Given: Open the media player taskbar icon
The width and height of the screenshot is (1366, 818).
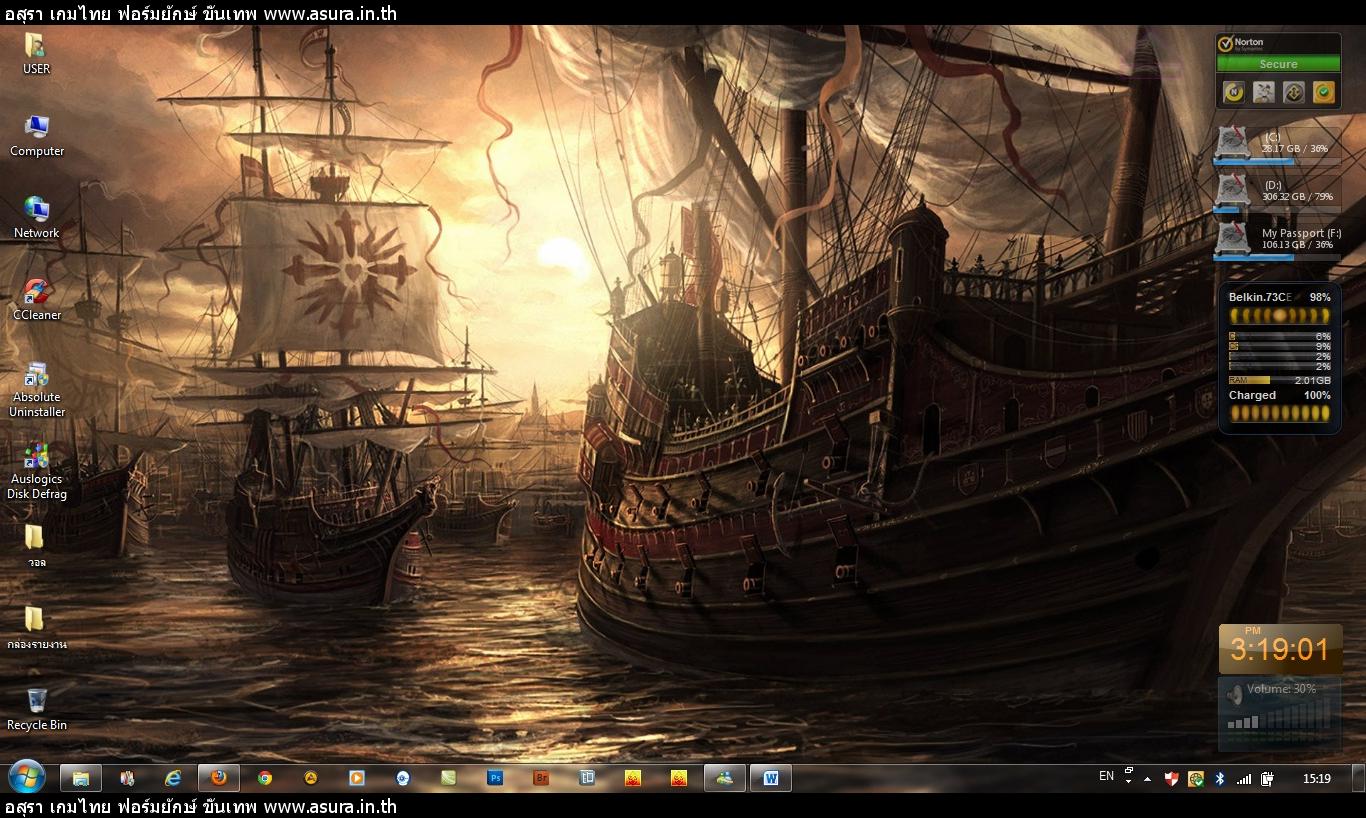Looking at the screenshot, I should [x=357, y=777].
